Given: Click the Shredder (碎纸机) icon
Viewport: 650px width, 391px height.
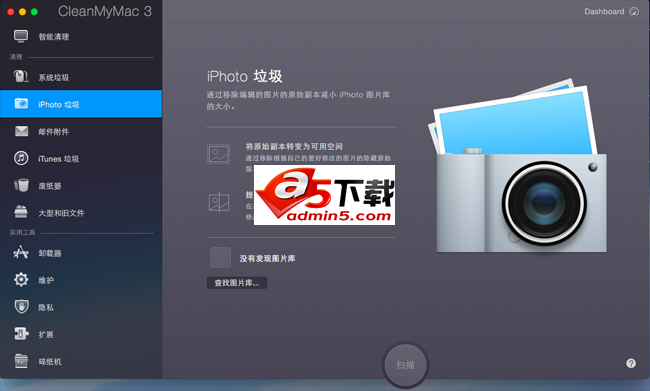Looking at the screenshot, I should pos(21,361).
